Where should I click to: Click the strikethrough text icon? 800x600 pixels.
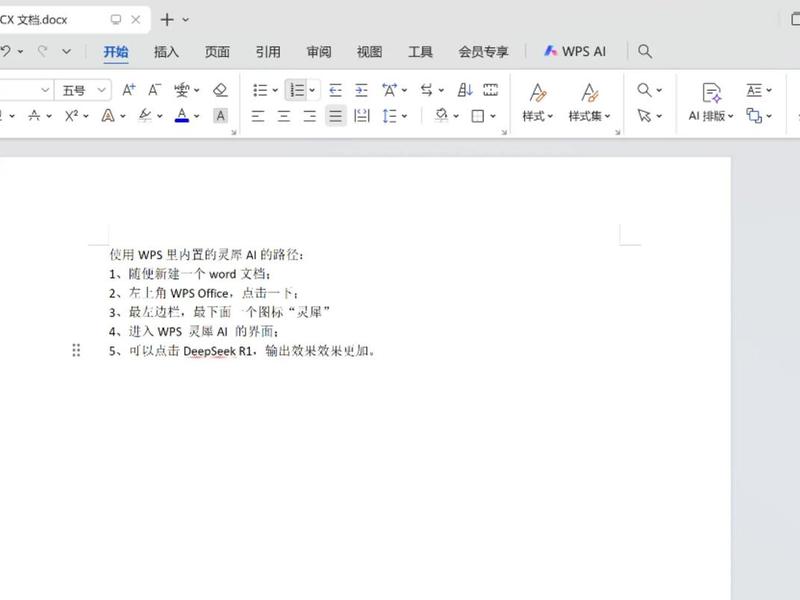coord(34,116)
